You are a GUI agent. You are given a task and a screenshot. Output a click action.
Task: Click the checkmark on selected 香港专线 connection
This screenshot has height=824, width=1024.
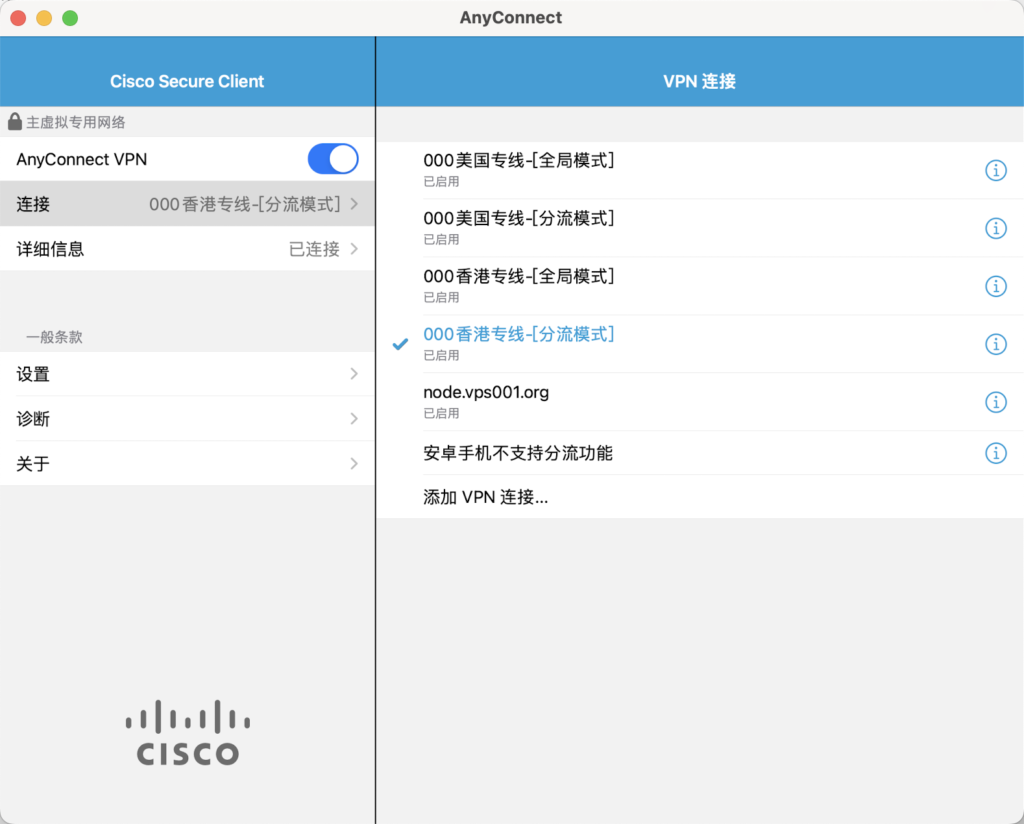(400, 344)
